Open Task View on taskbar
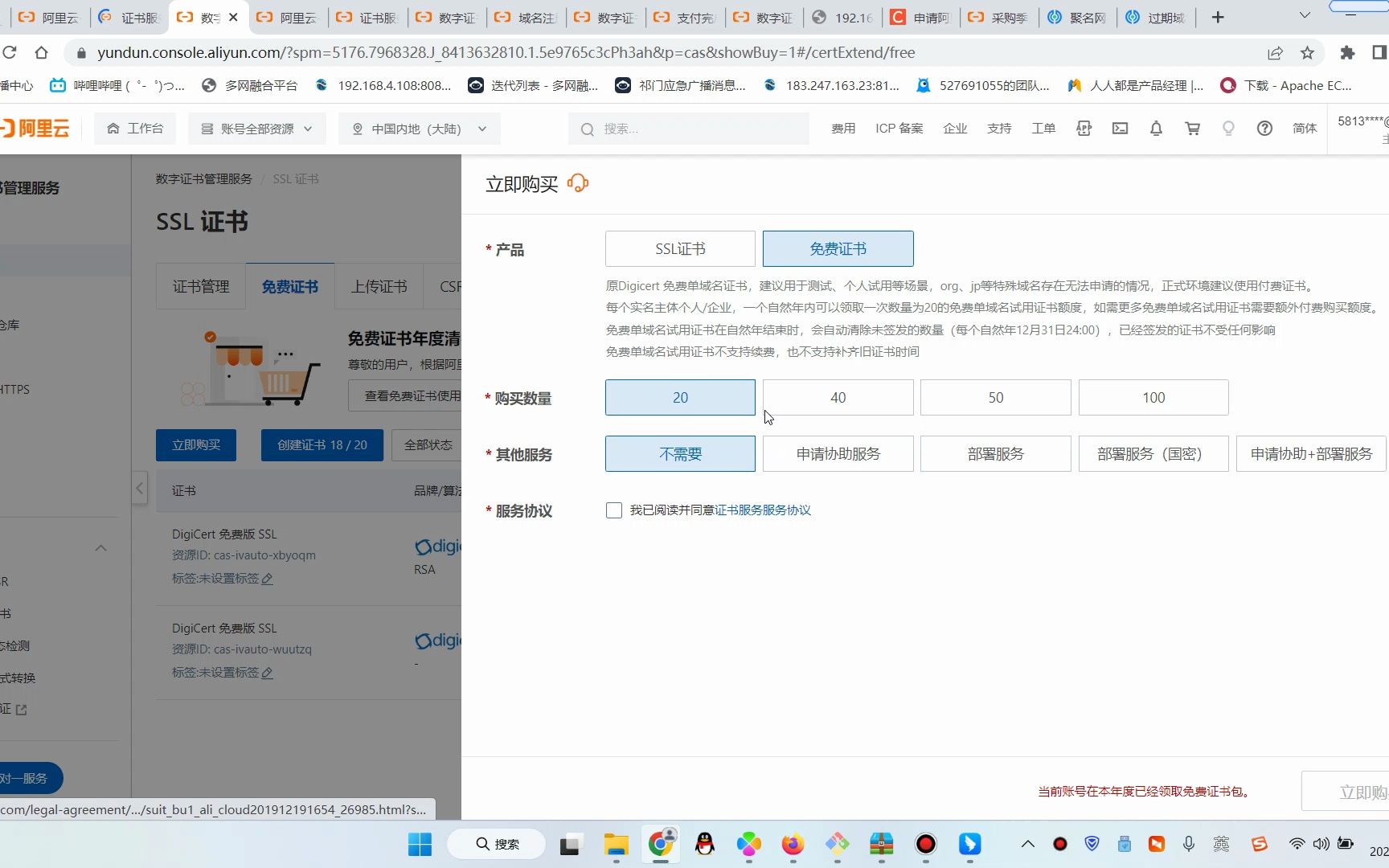The height and width of the screenshot is (868, 1389). coord(570,845)
